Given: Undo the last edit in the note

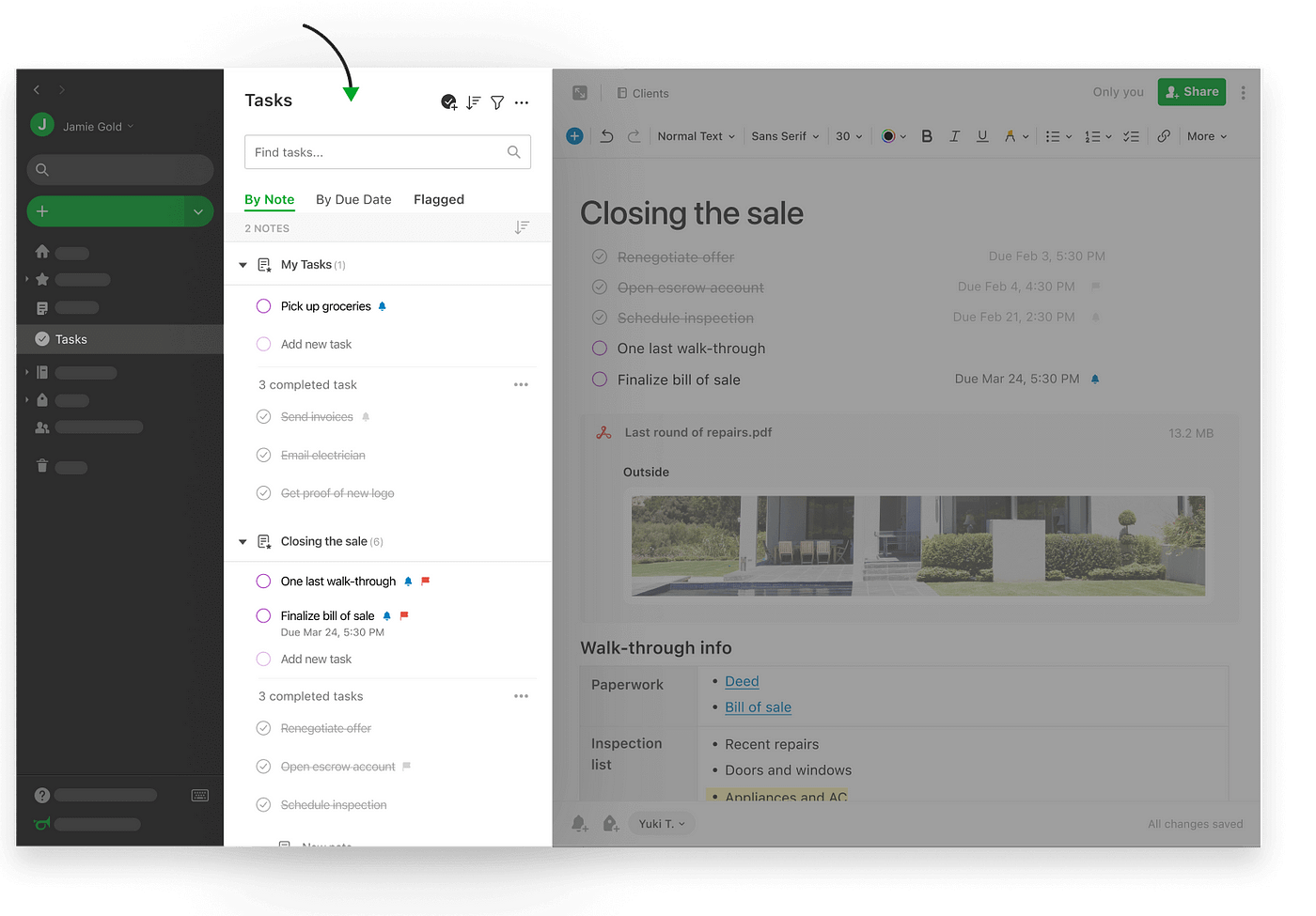Looking at the screenshot, I should pos(607,136).
